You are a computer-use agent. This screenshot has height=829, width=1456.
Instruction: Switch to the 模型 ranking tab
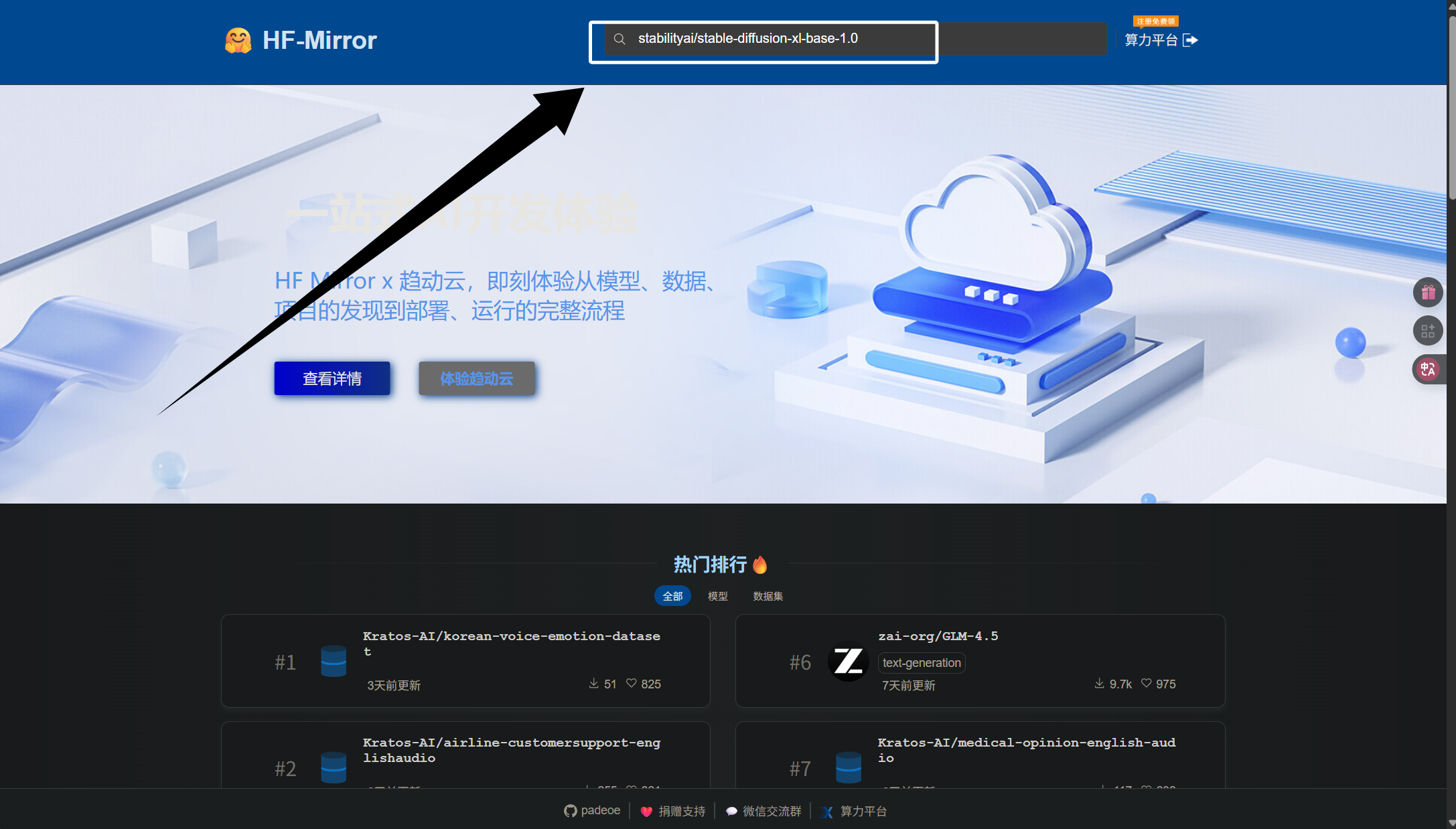[718, 596]
